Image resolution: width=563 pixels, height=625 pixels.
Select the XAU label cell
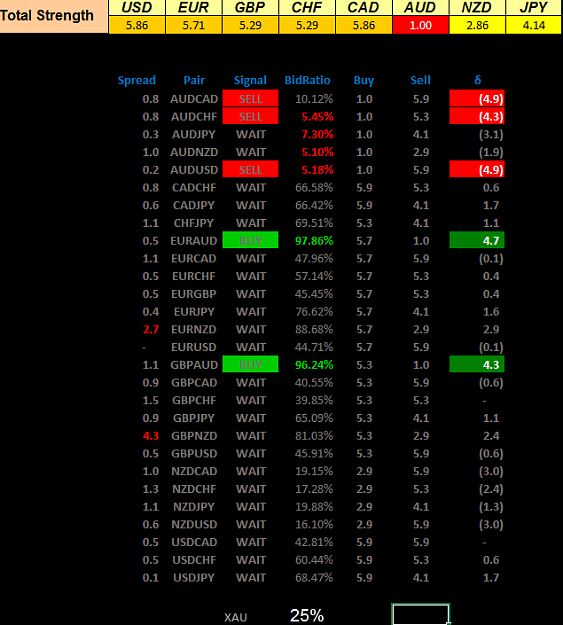pyautogui.click(x=236, y=618)
